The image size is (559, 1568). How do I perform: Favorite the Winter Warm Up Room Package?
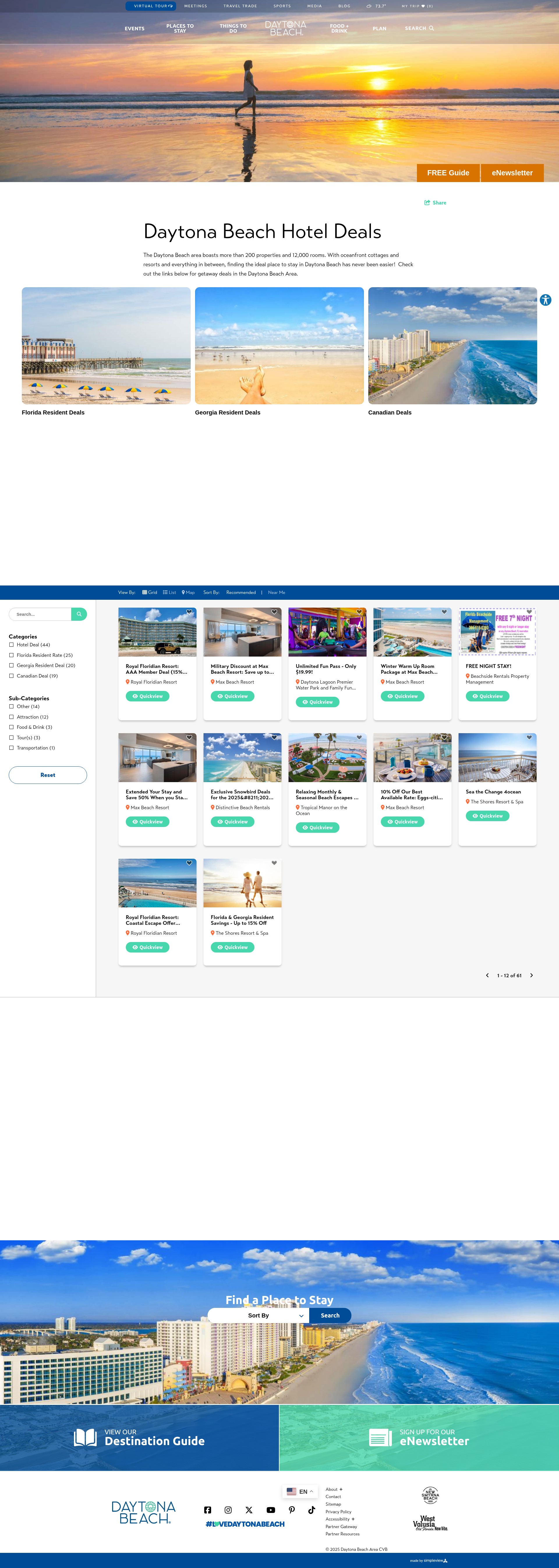[x=444, y=612]
